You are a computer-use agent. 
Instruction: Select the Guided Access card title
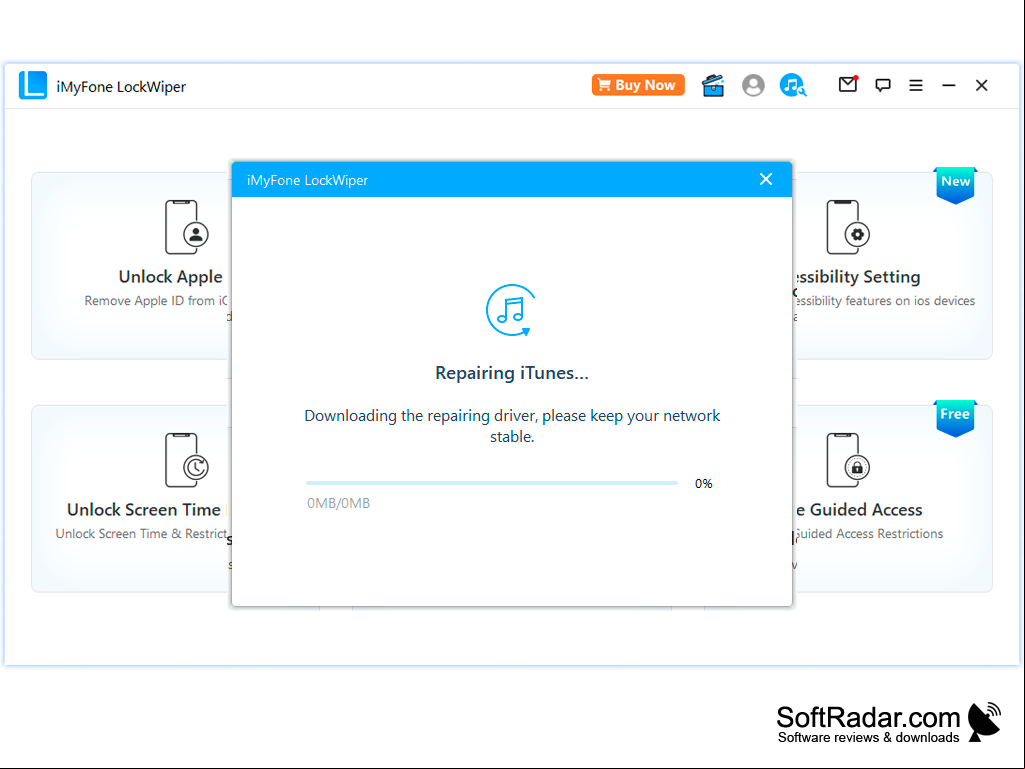[859, 509]
